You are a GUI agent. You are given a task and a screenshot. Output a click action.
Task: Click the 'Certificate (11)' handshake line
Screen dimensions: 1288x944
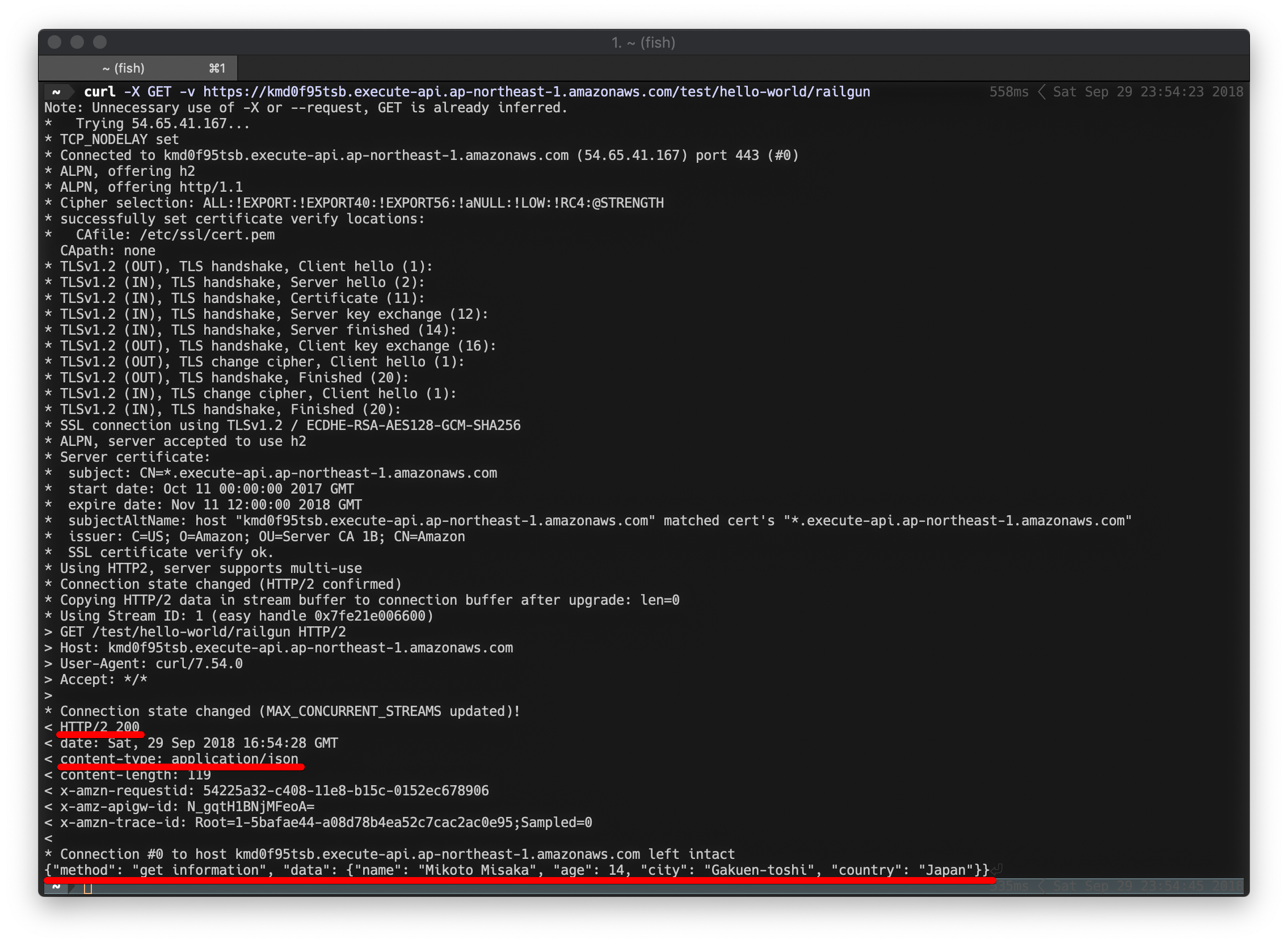tap(235, 299)
